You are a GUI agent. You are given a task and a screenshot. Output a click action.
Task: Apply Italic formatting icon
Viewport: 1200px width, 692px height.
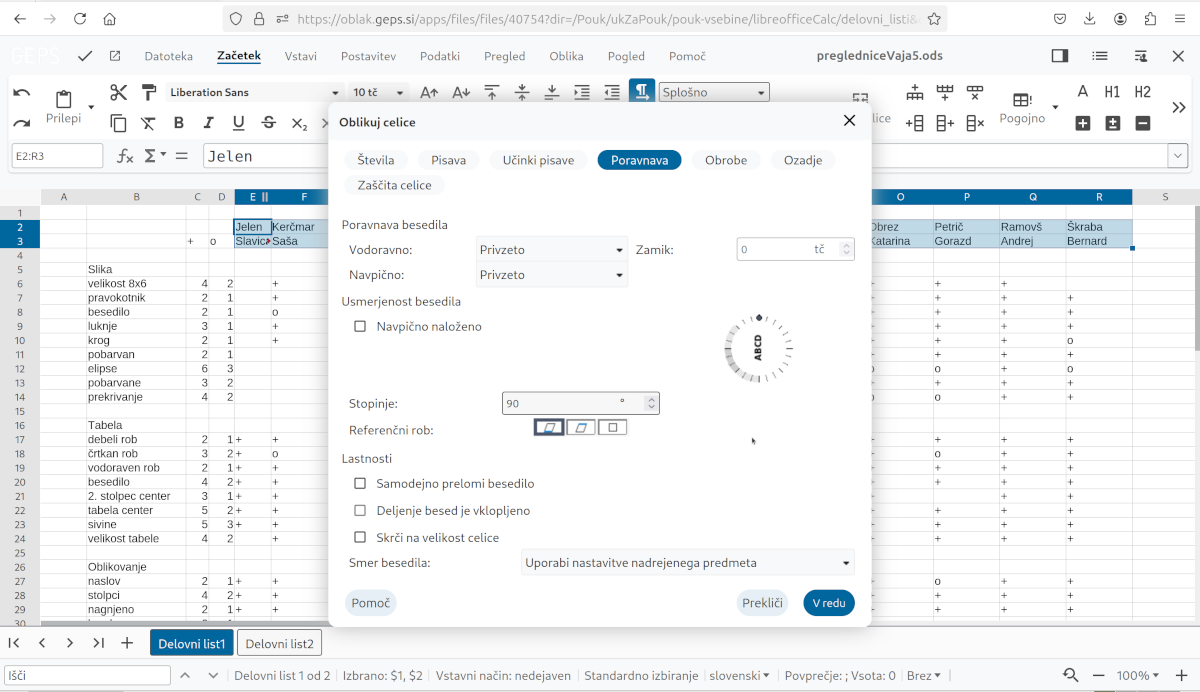click(208, 123)
